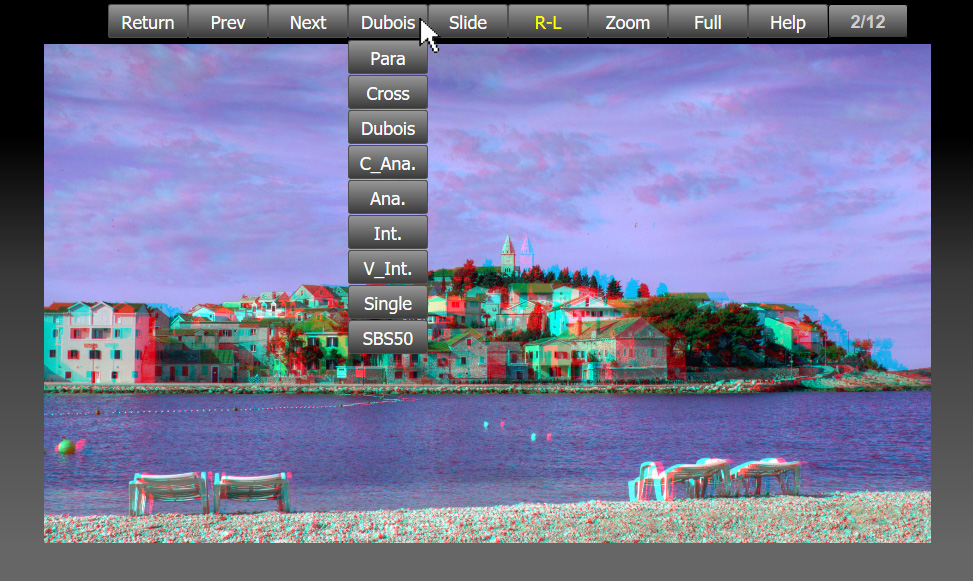Advance to the Next image

[308, 22]
